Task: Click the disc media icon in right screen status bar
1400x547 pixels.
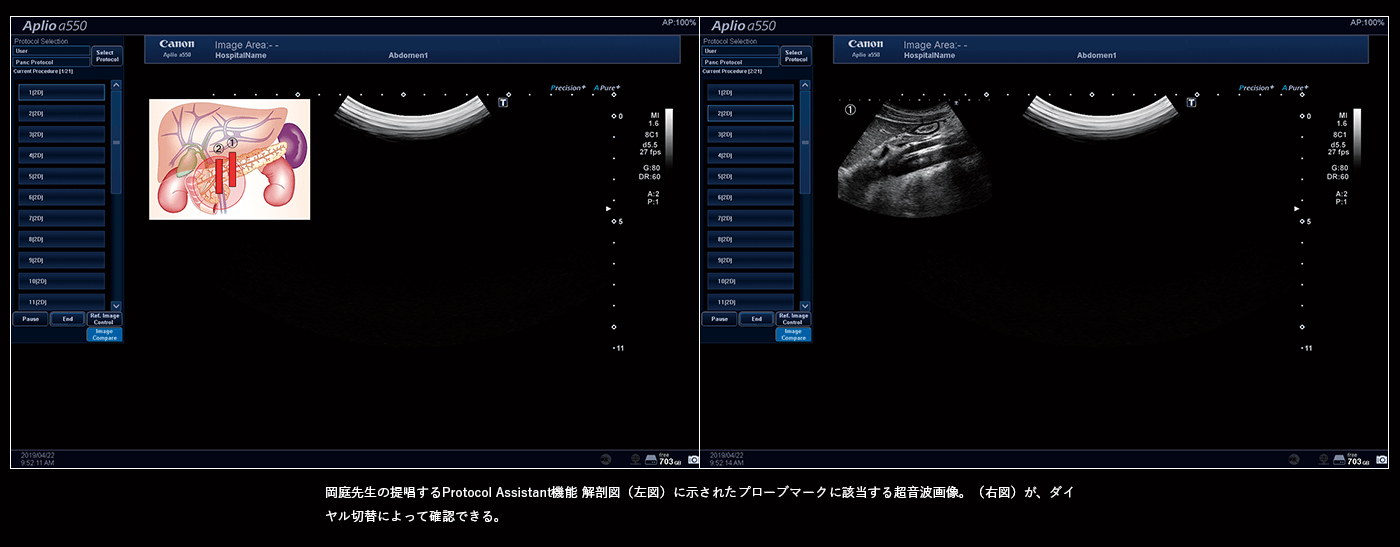Action: (1295, 459)
